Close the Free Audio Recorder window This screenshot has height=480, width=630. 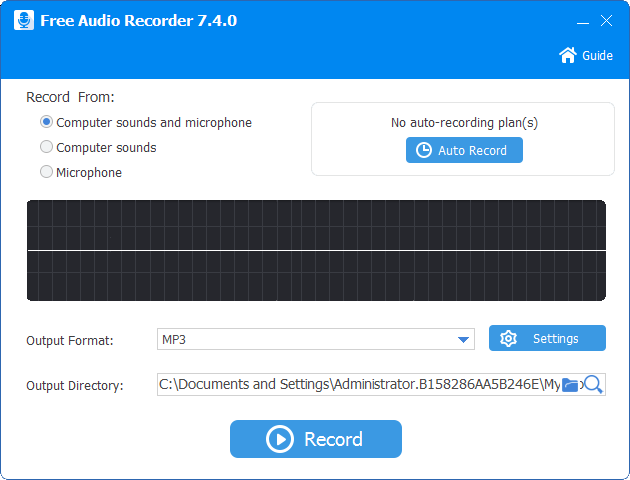tap(606, 21)
